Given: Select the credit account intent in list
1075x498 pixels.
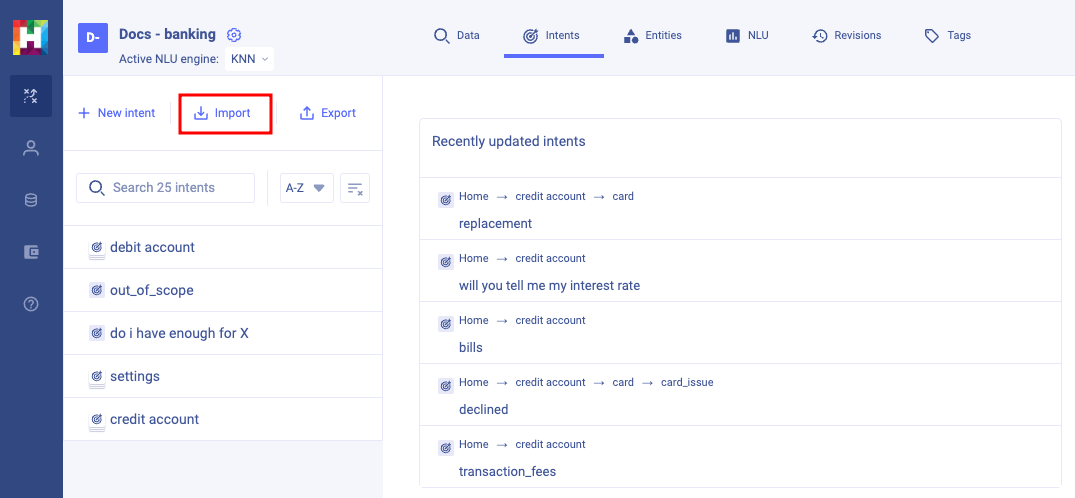Looking at the screenshot, I should [x=154, y=419].
